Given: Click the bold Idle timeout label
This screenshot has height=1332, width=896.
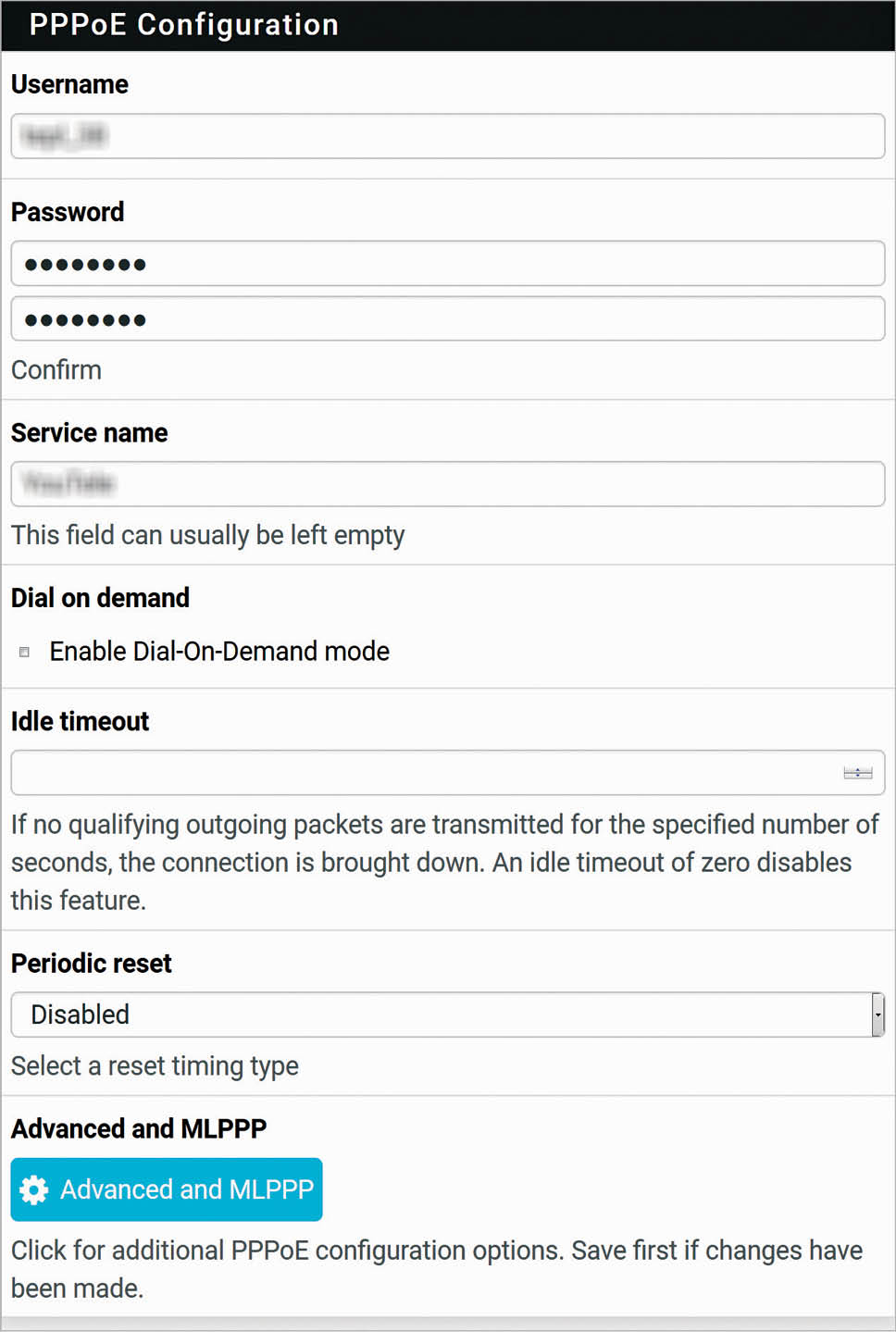Looking at the screenshot, I should 80,721.
